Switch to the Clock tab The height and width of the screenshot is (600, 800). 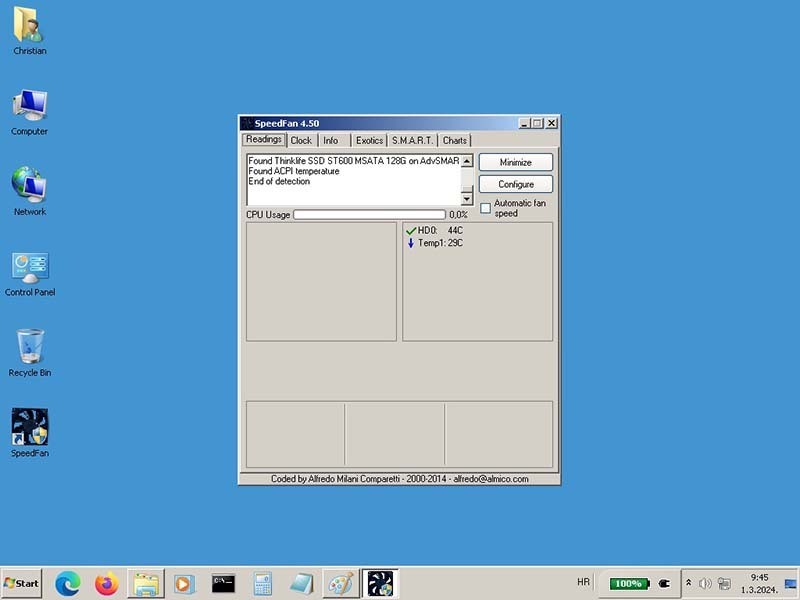point(301,141)
